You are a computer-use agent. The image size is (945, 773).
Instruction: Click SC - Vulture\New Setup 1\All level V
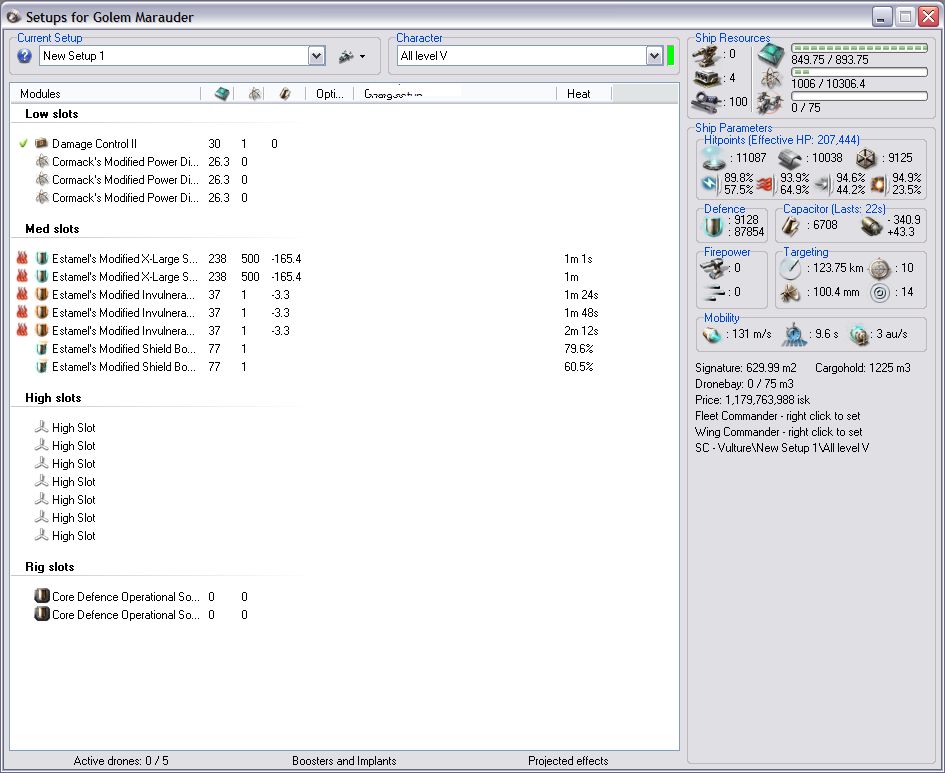[782, 448]
